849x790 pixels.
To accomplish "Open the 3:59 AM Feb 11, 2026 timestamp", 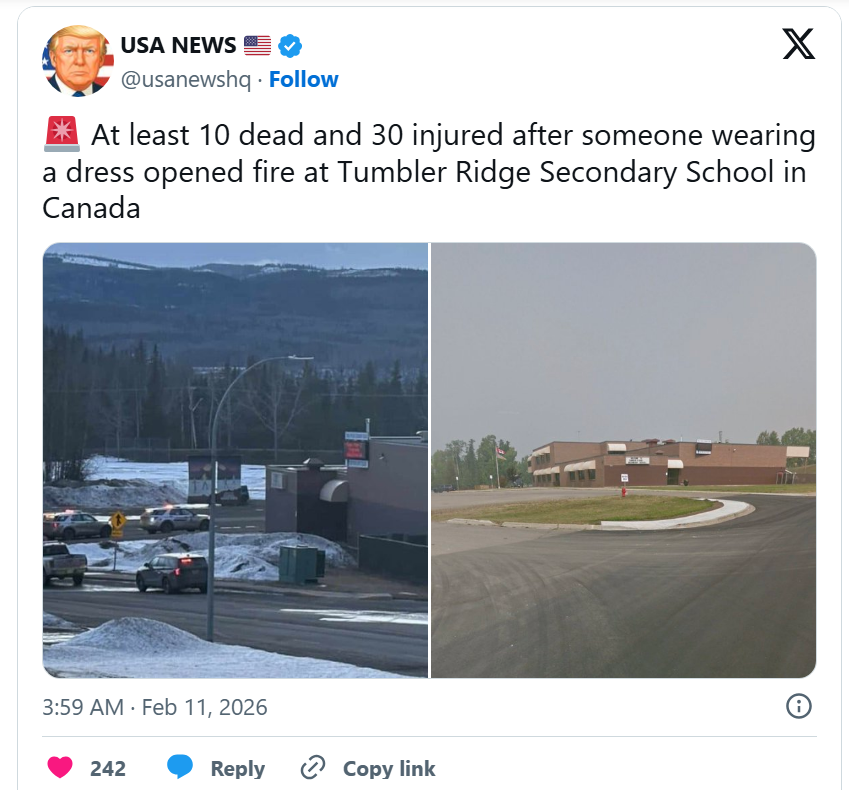I will point(155,707).
